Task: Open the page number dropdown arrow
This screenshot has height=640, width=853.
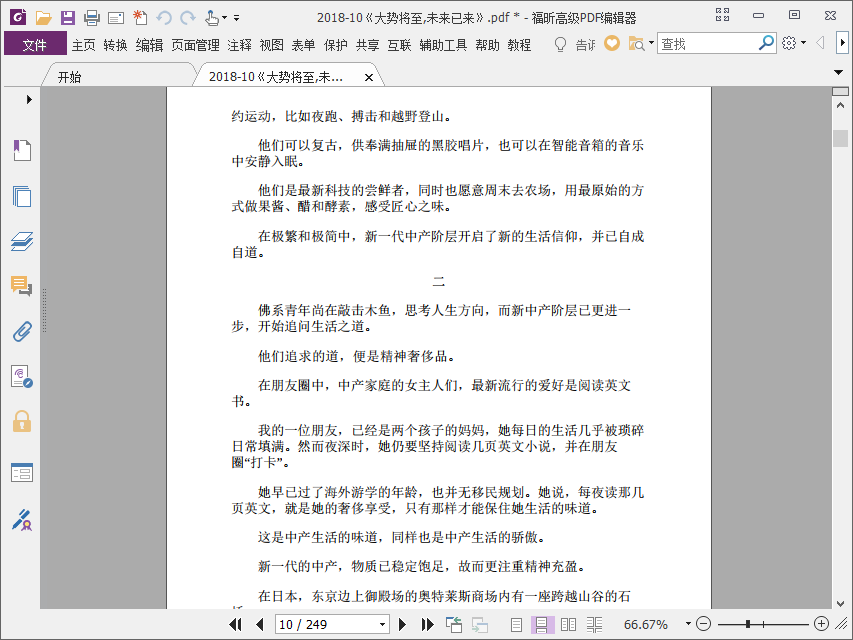Action: point(382,624)
